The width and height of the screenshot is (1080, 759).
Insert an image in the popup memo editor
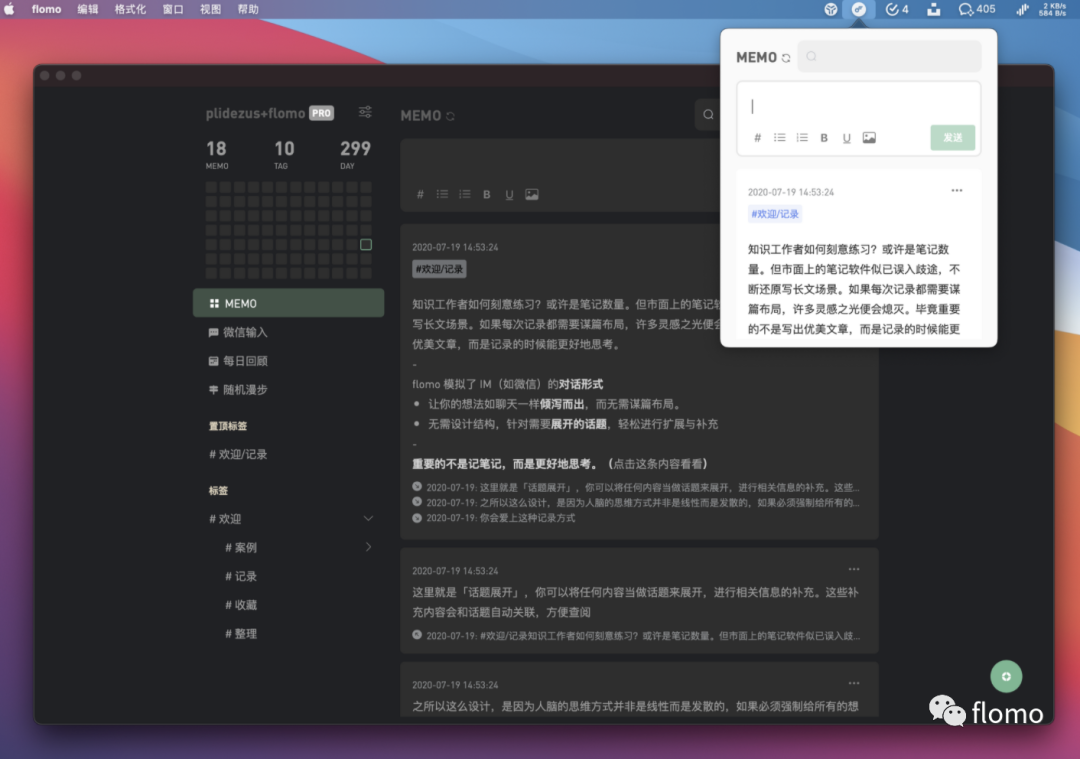869,138
